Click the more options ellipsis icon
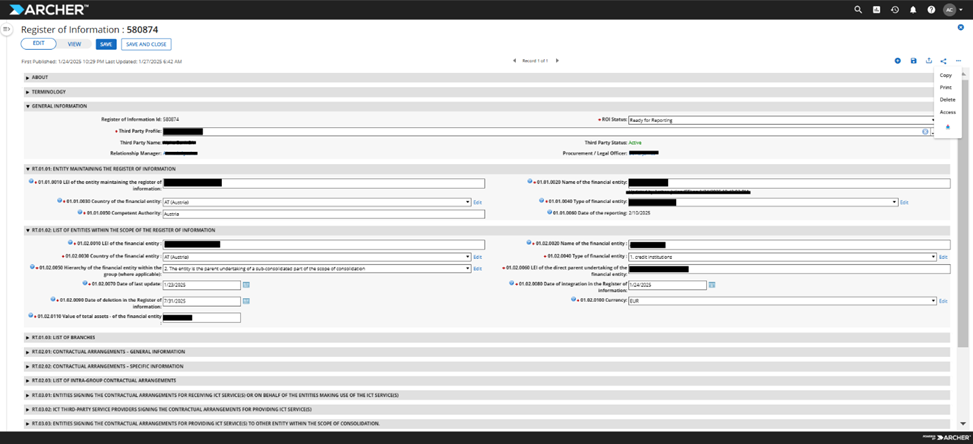This screenshot has width=973, height=444. click(x=958, y=61)
